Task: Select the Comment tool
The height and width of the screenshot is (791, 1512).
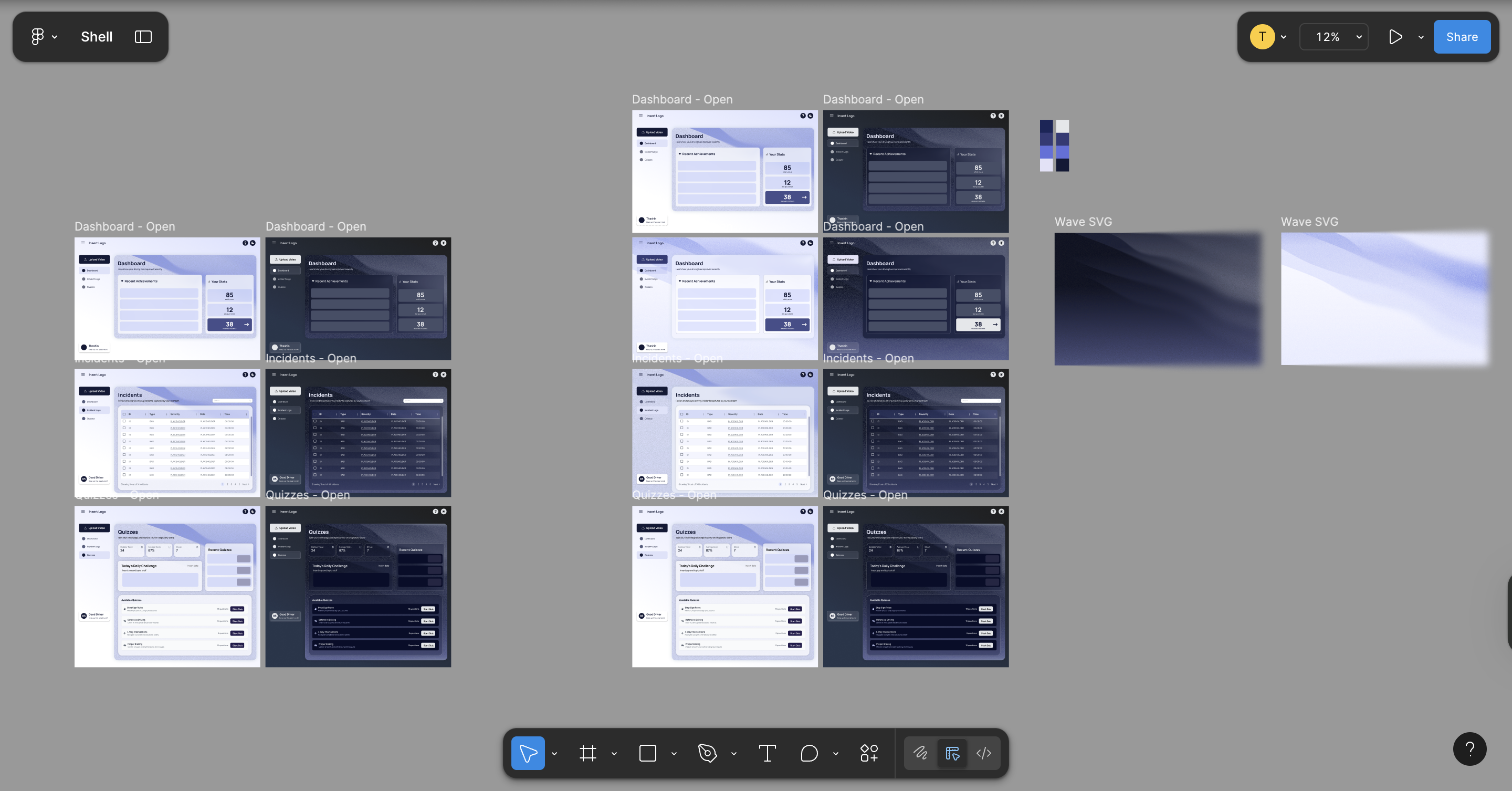Action: click(x=809, y=753)
